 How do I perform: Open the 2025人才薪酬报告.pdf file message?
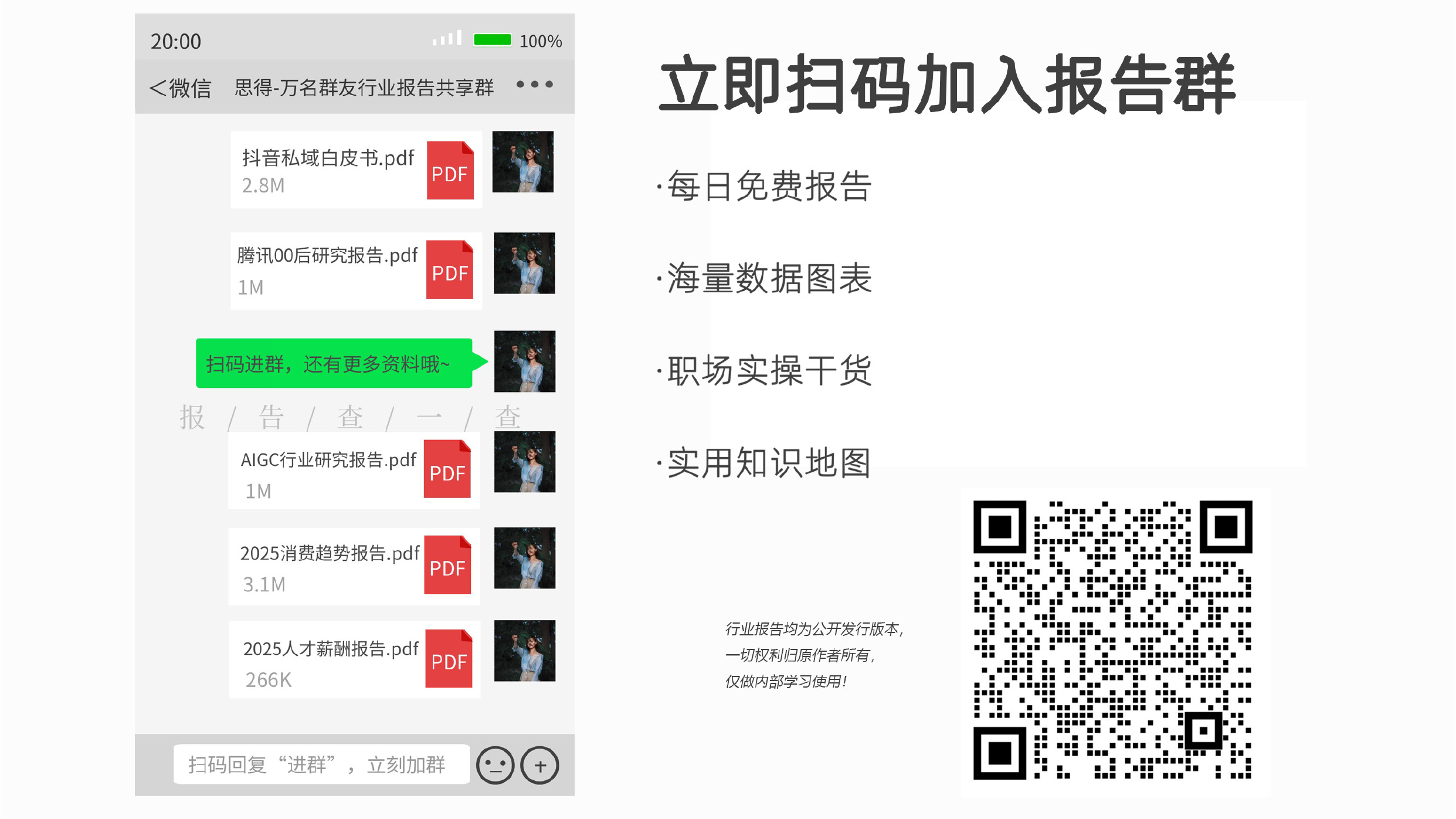[354, 659]
